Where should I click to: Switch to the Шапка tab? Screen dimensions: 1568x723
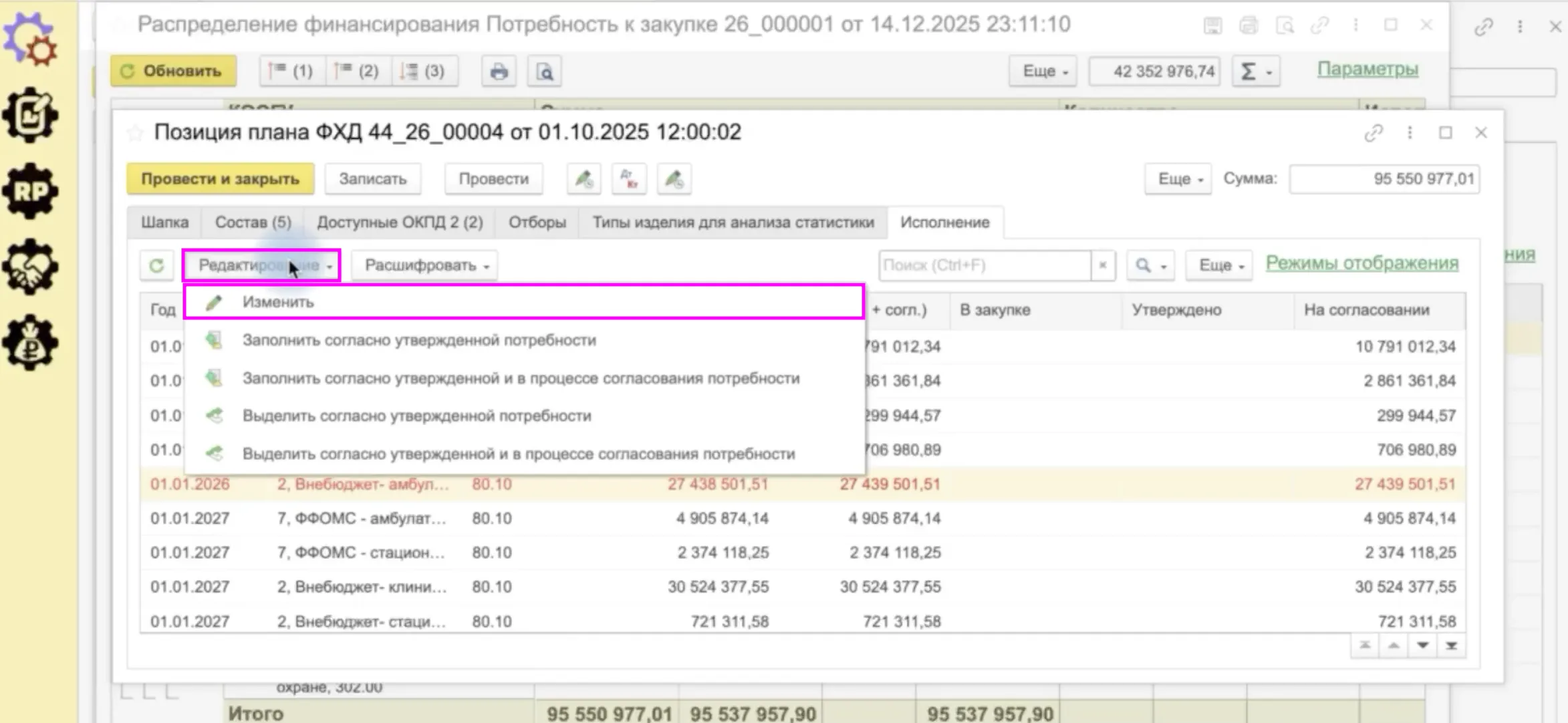164,223
